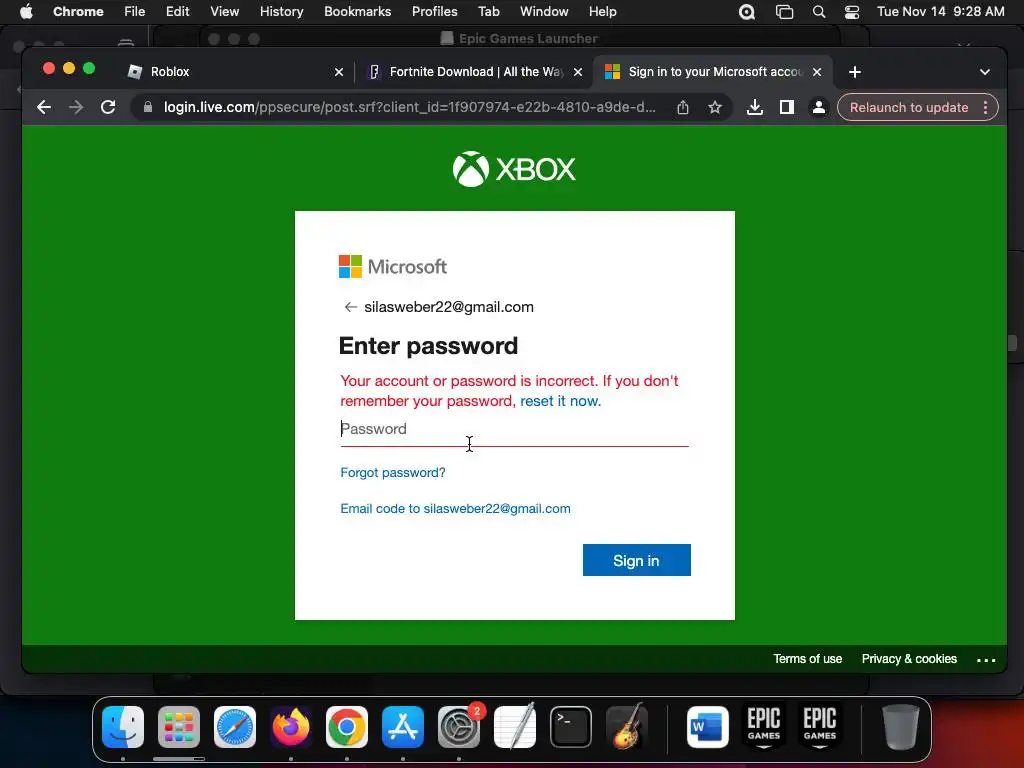1024x768 pixels.
Task: Expand the tab search chevron
Action: pyautogui.click(x=984, y=72)
